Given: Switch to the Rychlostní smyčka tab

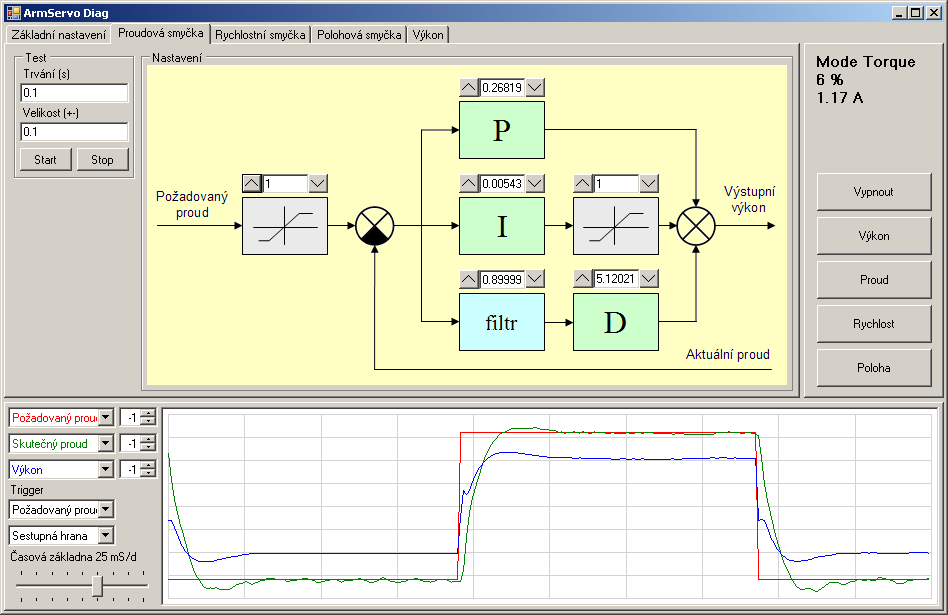Looking at the screenshot, I should [x=260, y=35].
